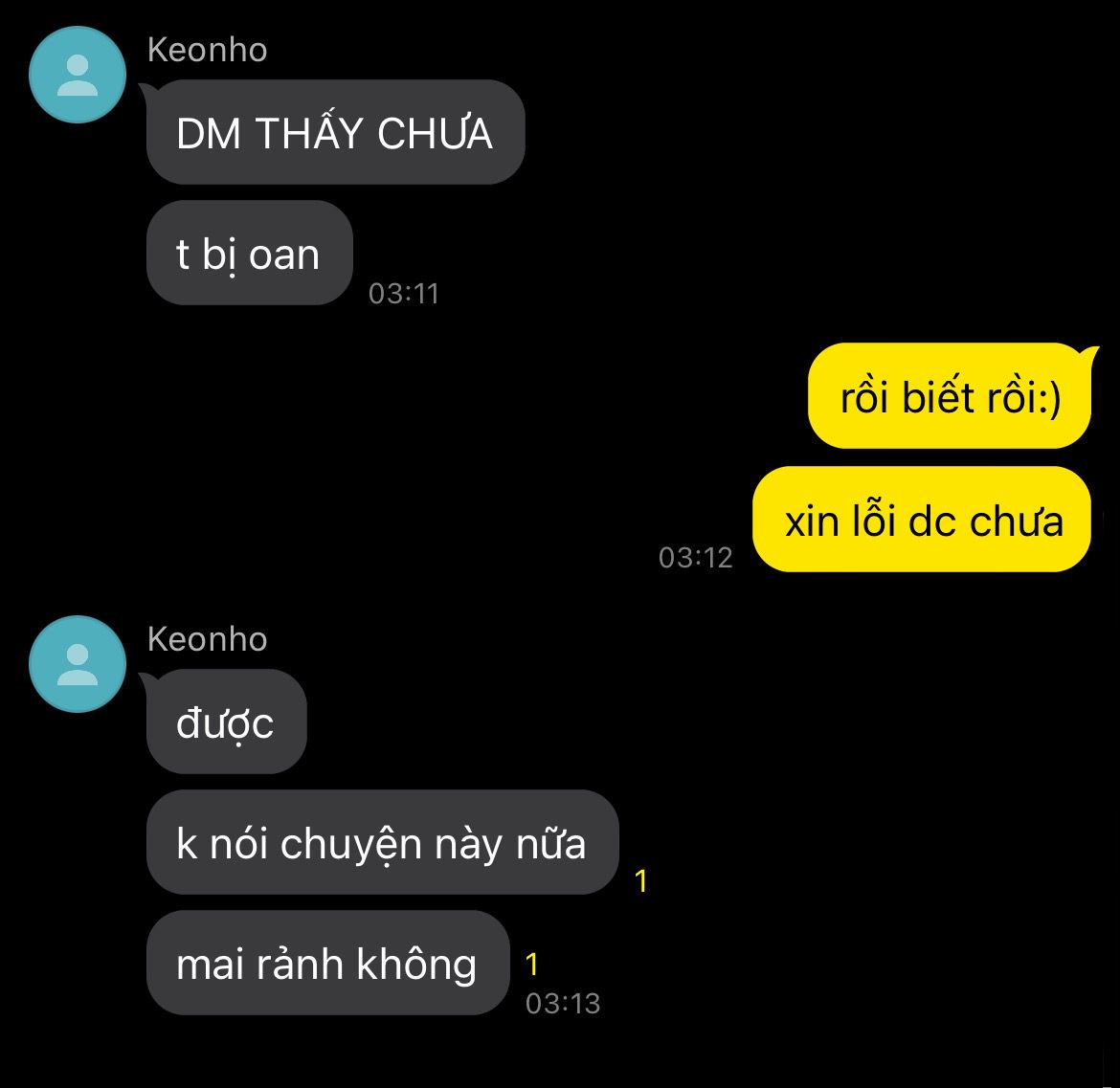This screenshot has height=1088, width=1120.
Task: Click the word "không" in the last message
Action: tap(416, 964)
